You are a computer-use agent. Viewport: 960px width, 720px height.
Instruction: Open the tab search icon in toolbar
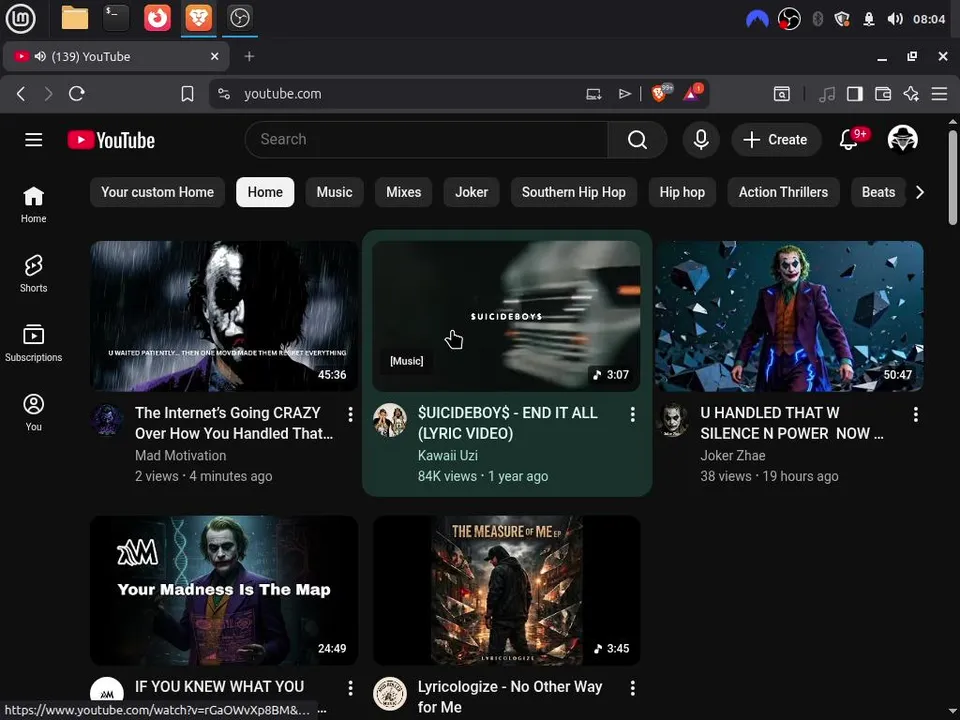click(782, 94)
